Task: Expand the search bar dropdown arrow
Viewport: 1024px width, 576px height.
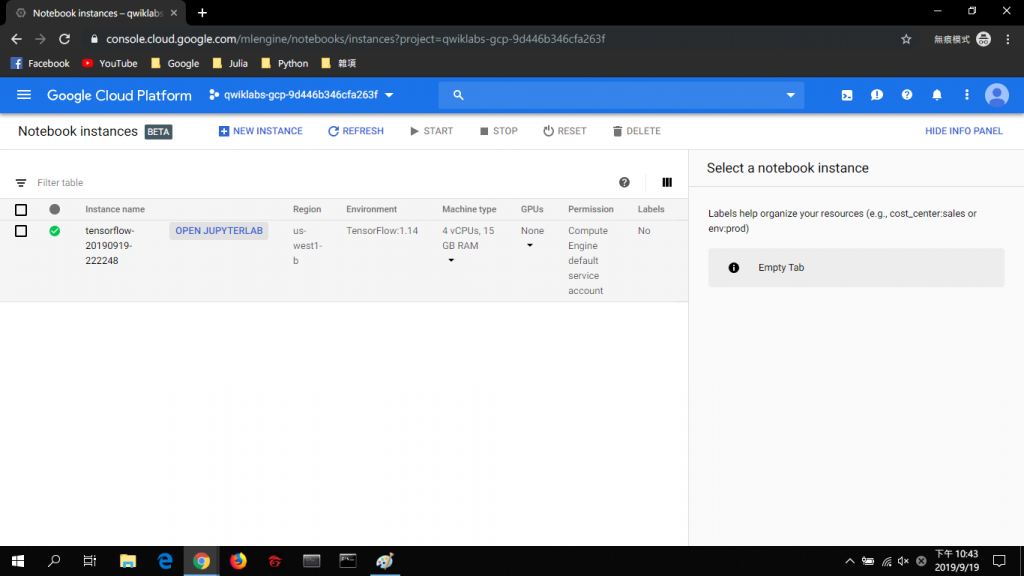Action: pyautogui.click(x=790, y=95)
